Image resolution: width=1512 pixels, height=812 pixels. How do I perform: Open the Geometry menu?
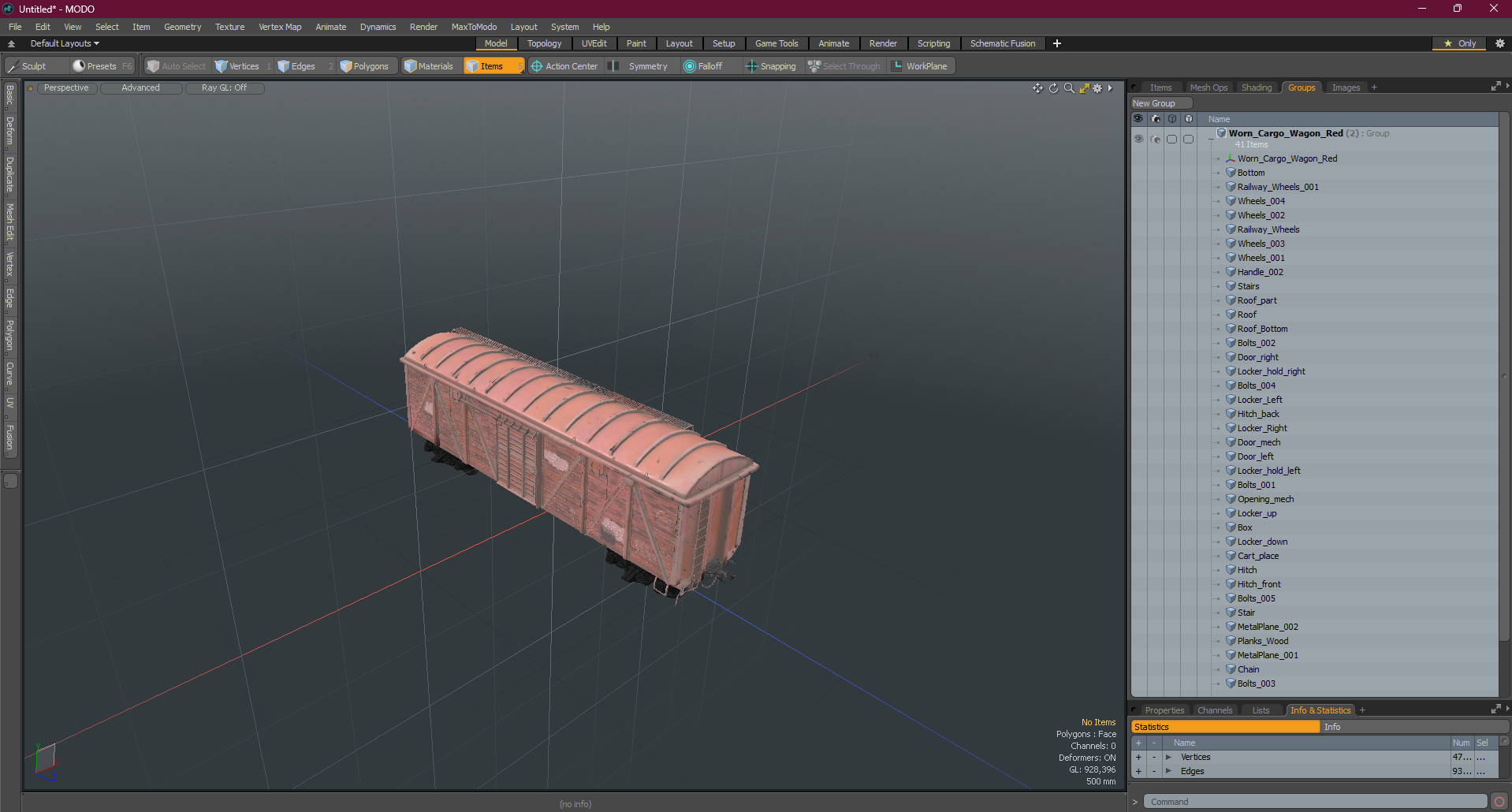pos(182,27)
